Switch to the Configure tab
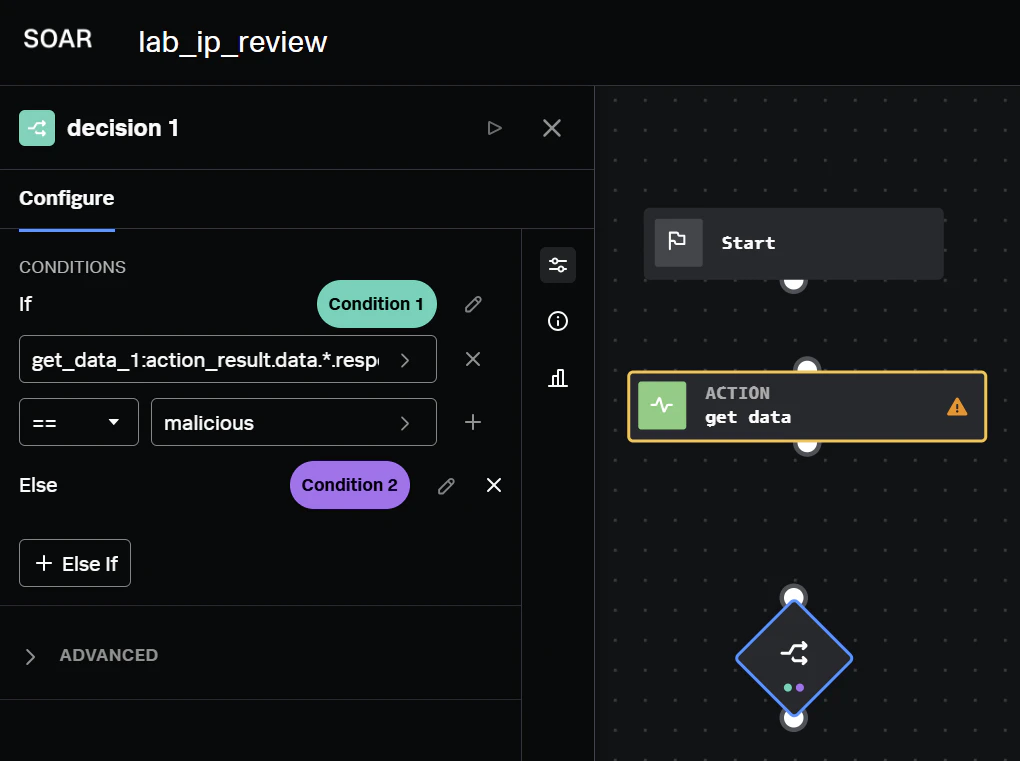The height and width of the screenshot is (761, 1020). point(67,198)
